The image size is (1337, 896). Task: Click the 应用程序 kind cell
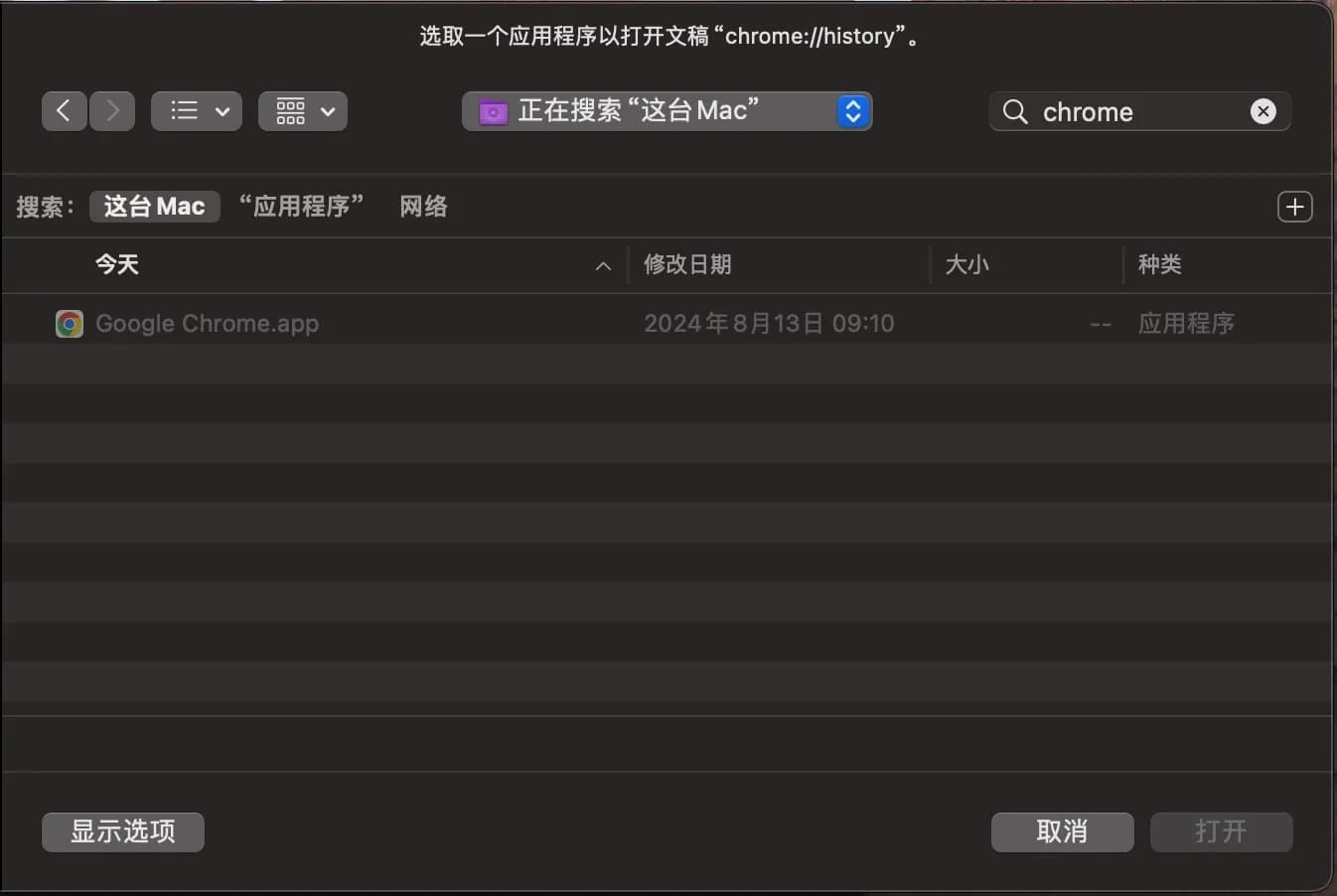click(x=1186, y=324)
